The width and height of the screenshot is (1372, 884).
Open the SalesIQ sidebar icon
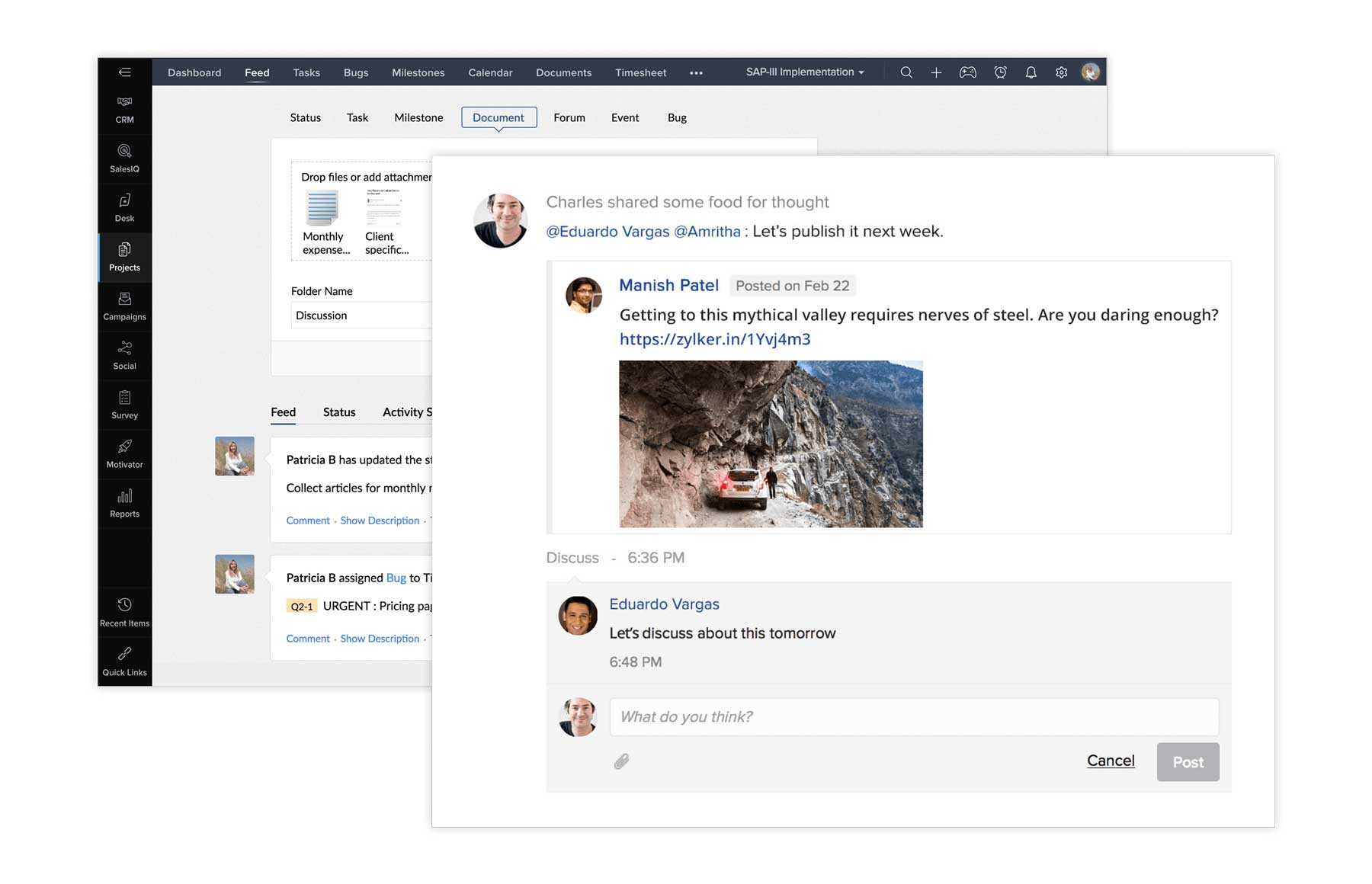[x=124, y=158]
